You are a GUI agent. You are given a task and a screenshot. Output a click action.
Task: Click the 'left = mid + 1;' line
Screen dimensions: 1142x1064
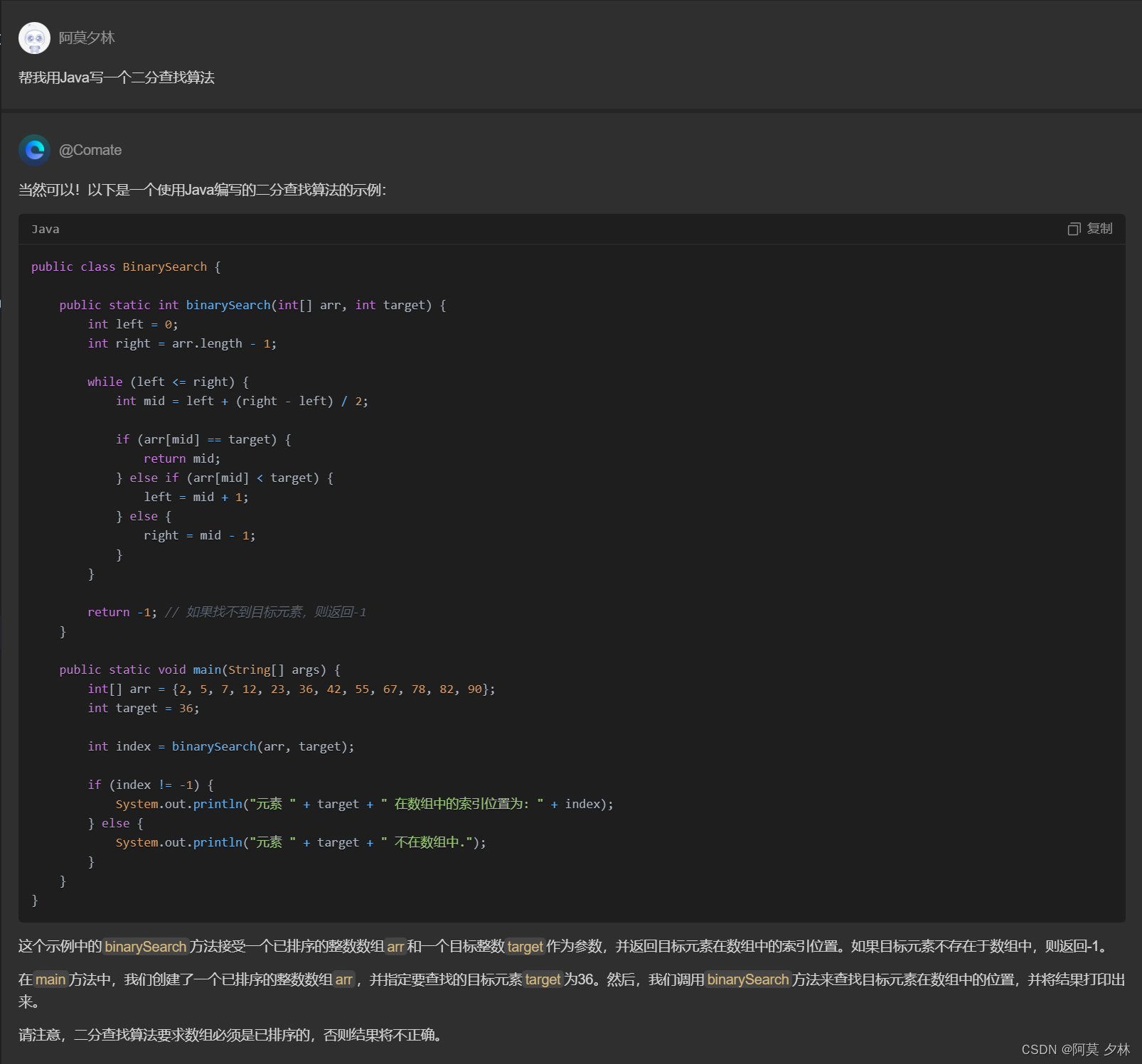tap(196, 497)
